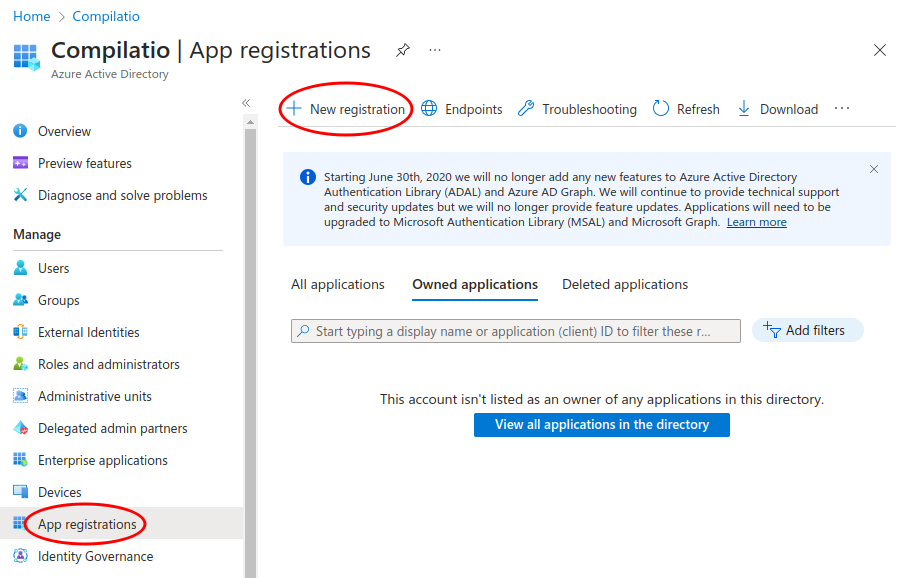This screenshot has height=578, width=911.
Task: Open Identity Governance
Action: (x=90, y=555)
